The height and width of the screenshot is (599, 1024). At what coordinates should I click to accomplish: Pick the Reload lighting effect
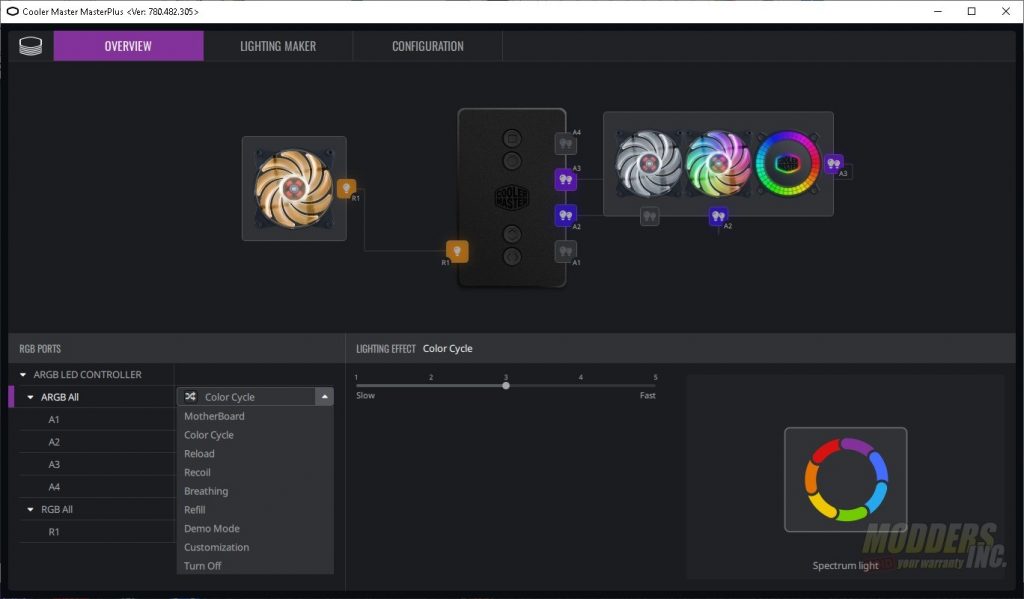pyautogui.click(x=255, y=453)
